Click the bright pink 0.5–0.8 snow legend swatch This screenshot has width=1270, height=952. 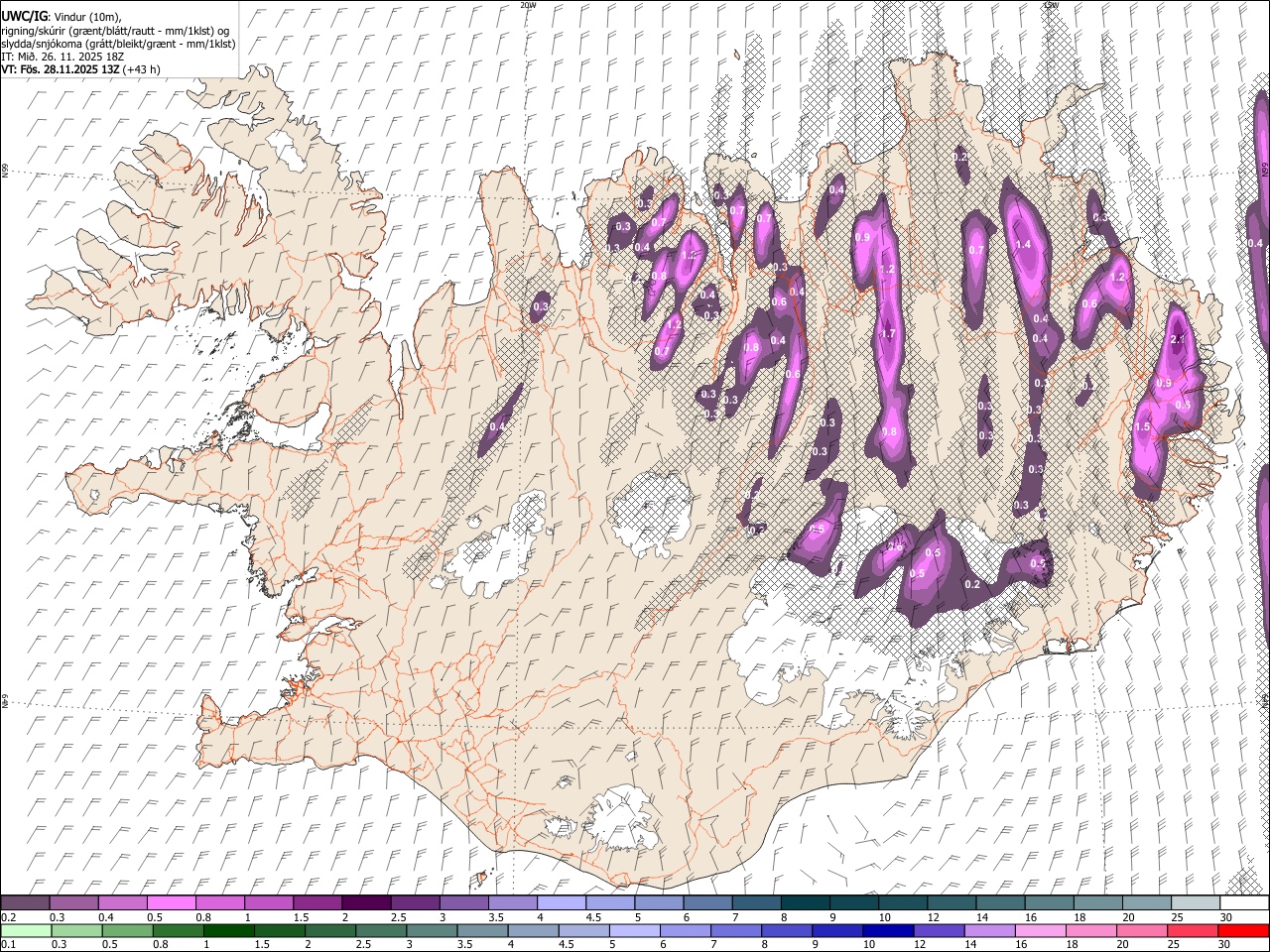coord(172,902)
